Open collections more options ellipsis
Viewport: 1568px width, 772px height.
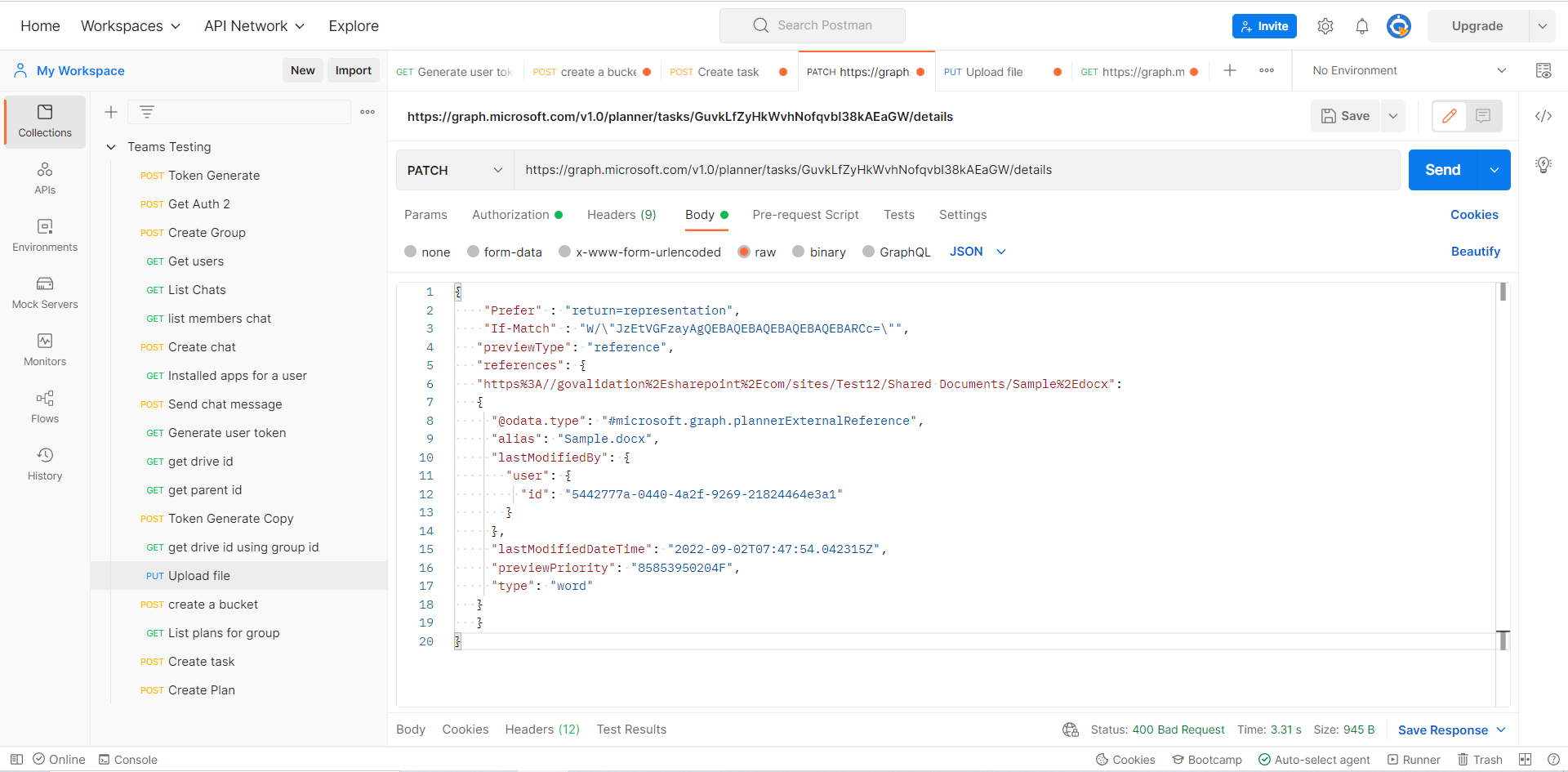[367, 112]
